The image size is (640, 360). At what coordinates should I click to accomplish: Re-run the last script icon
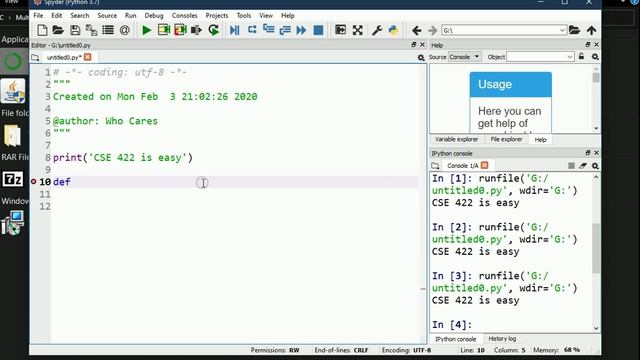[213, 30]
